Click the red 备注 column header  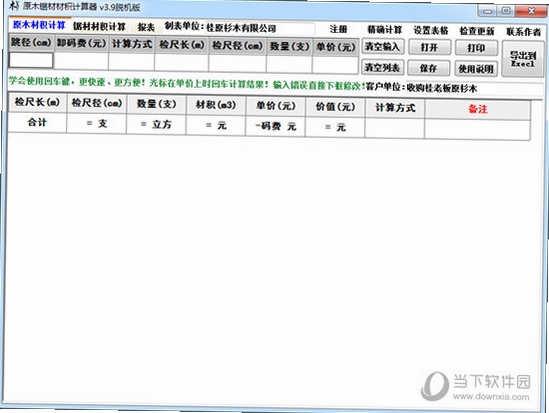[478, 109]
